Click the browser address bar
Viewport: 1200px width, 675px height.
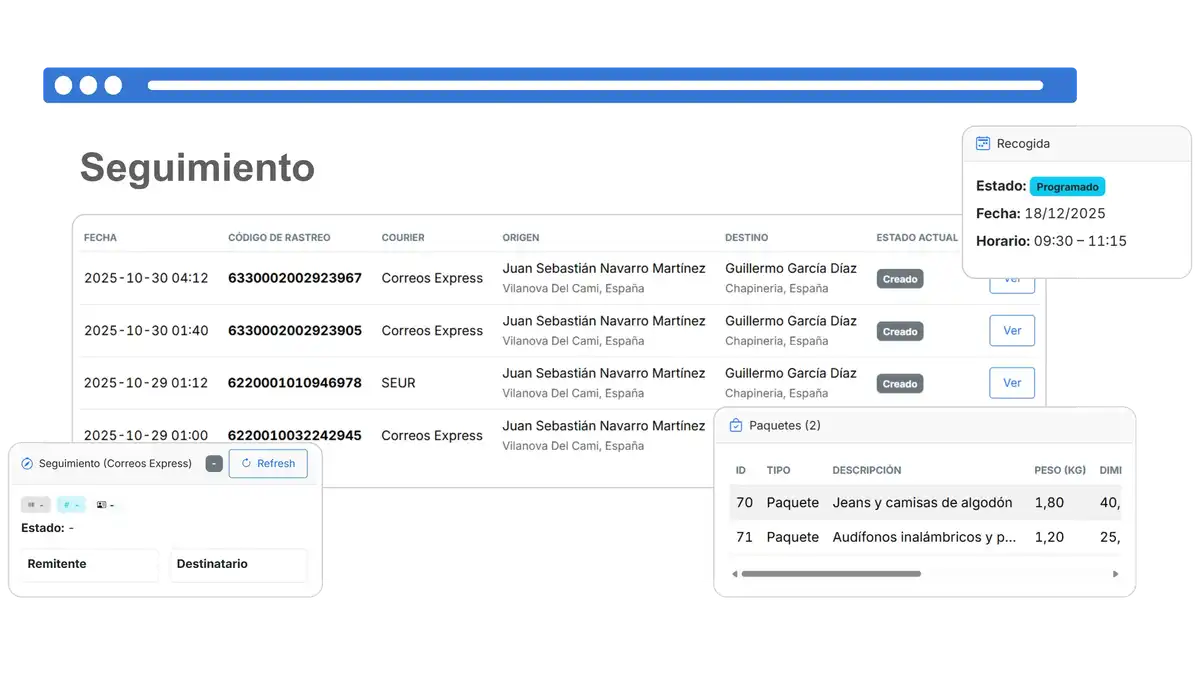tap(600, 84)
